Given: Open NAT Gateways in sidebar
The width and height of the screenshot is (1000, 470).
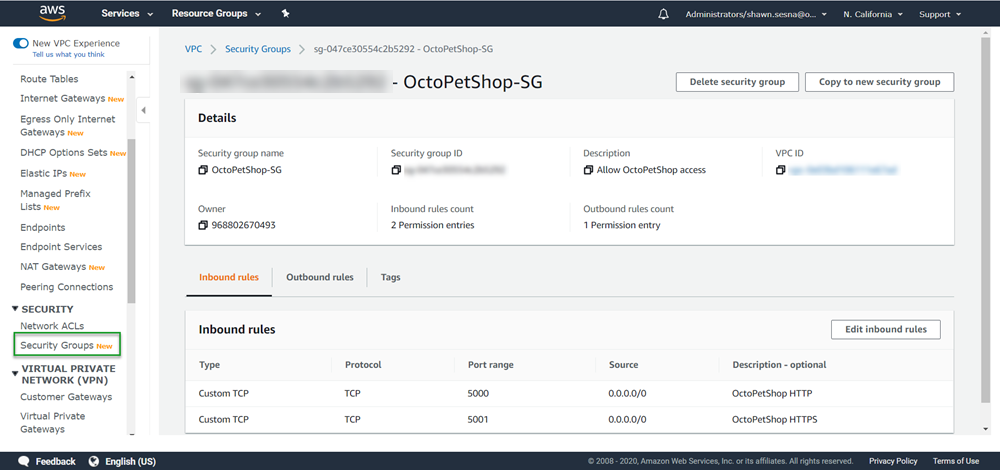Looking at the screenshot, I should [x=53, y=267].
